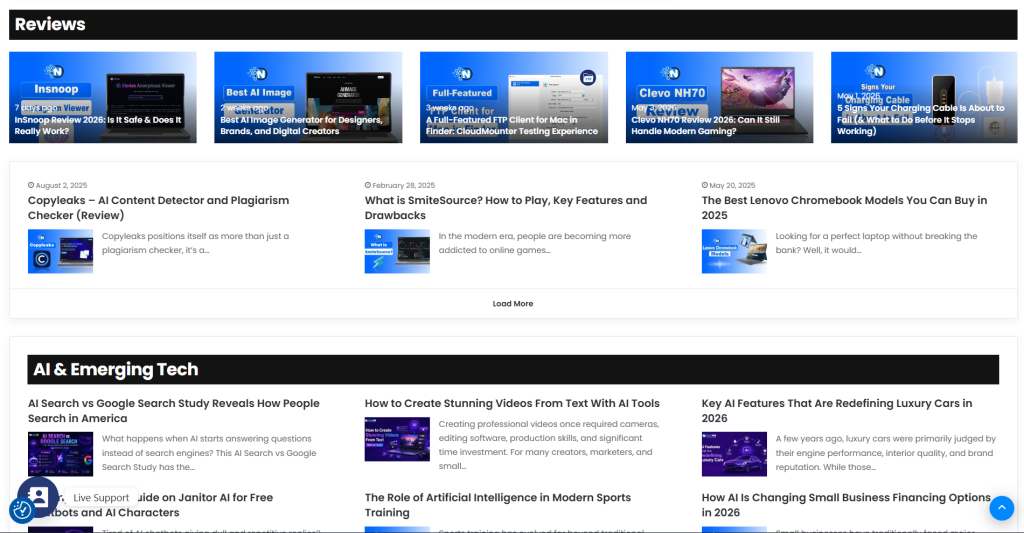Click the Copyleaks article thumbnail image
1024x533 pixels.
[60, 251]
